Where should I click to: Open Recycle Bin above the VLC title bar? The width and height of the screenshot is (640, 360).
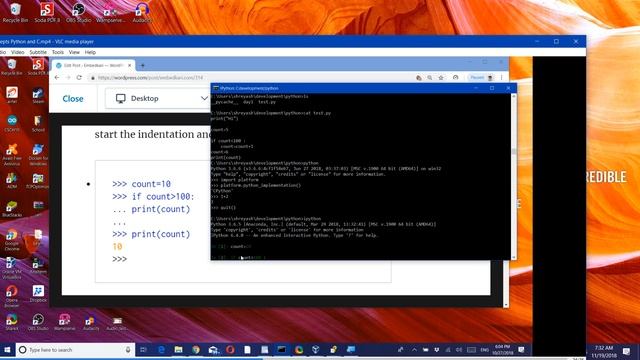tap(16, 12)
